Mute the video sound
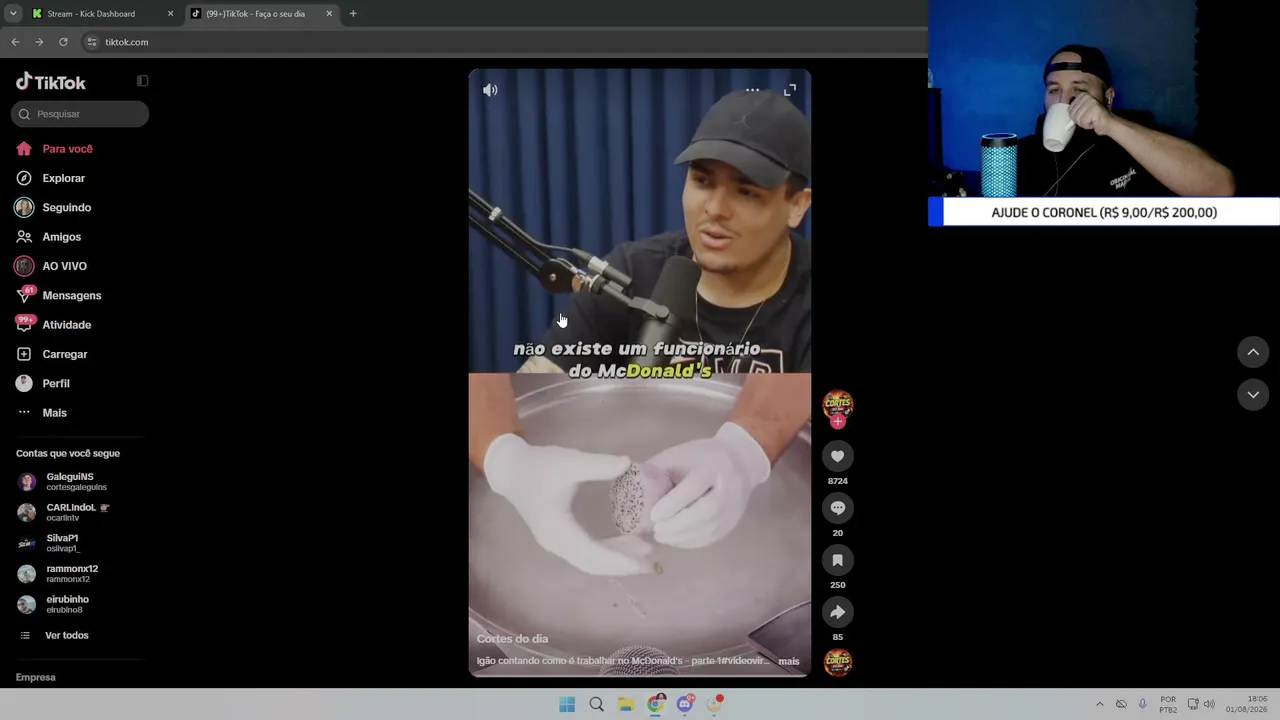 pos(490,90)
